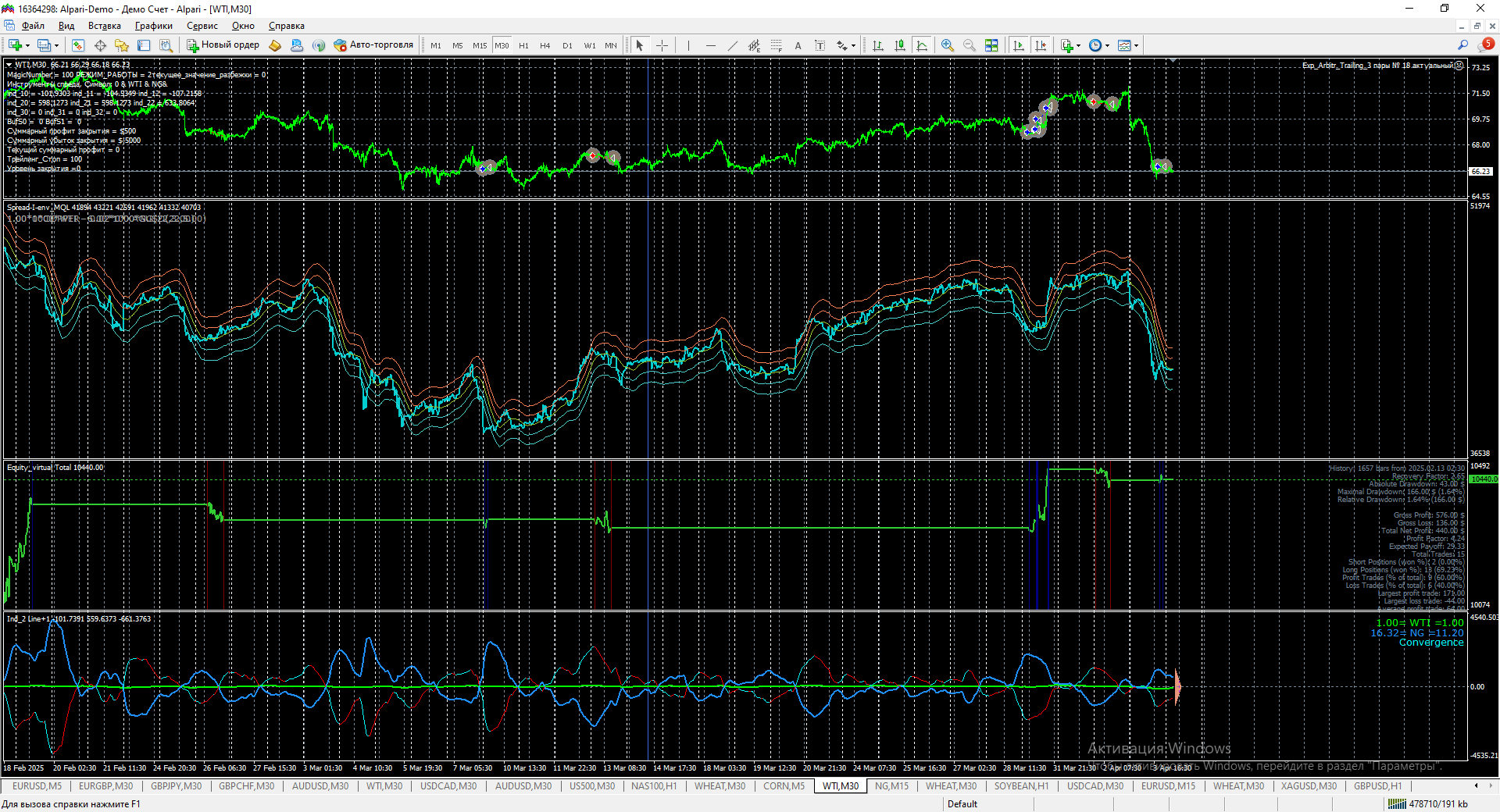The image size is (1500, 812).
Task: Select the M30 timeframe
Action: [502, 45]
